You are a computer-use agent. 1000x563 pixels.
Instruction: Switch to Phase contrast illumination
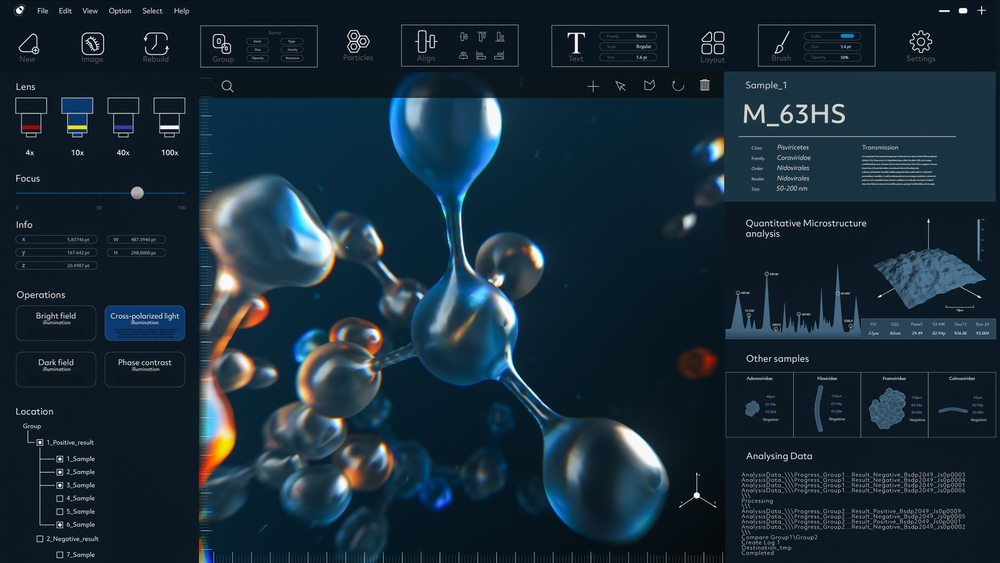145,369
